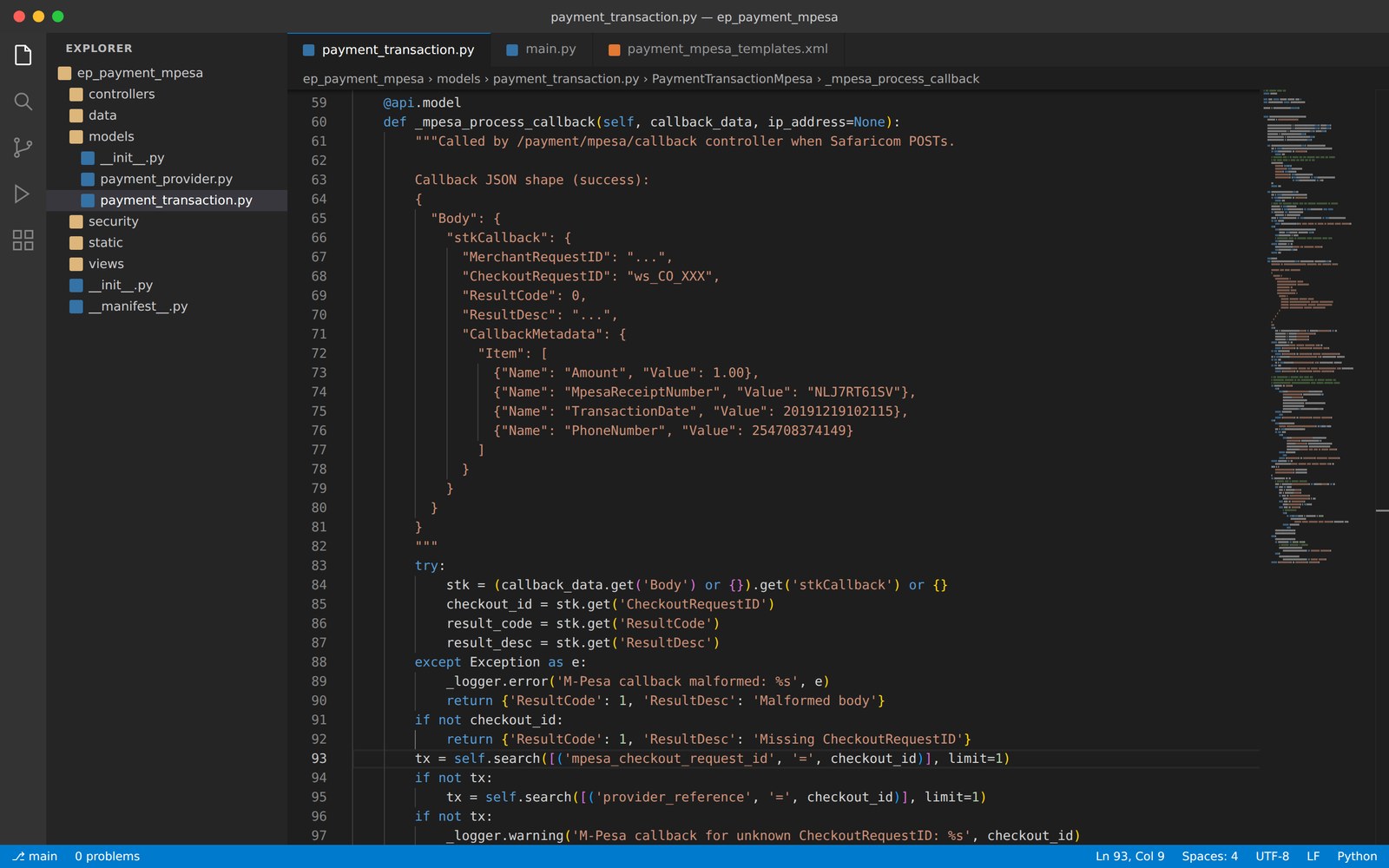Open the Source Control view icon
Screen dimensions: 1389x868
coord(23,148)
